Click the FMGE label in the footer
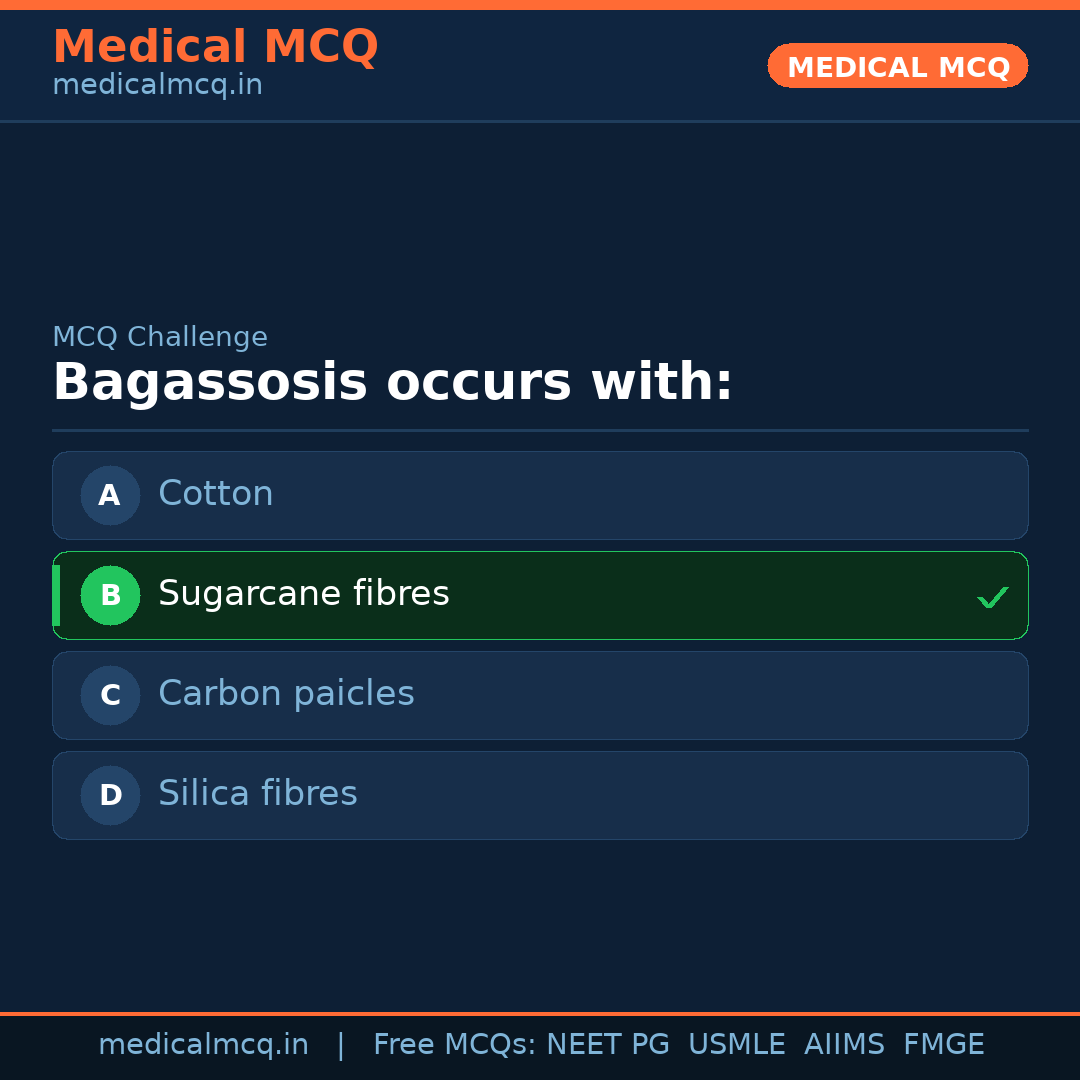This screenshot has width=1080, height=1080. (943, 1044)
